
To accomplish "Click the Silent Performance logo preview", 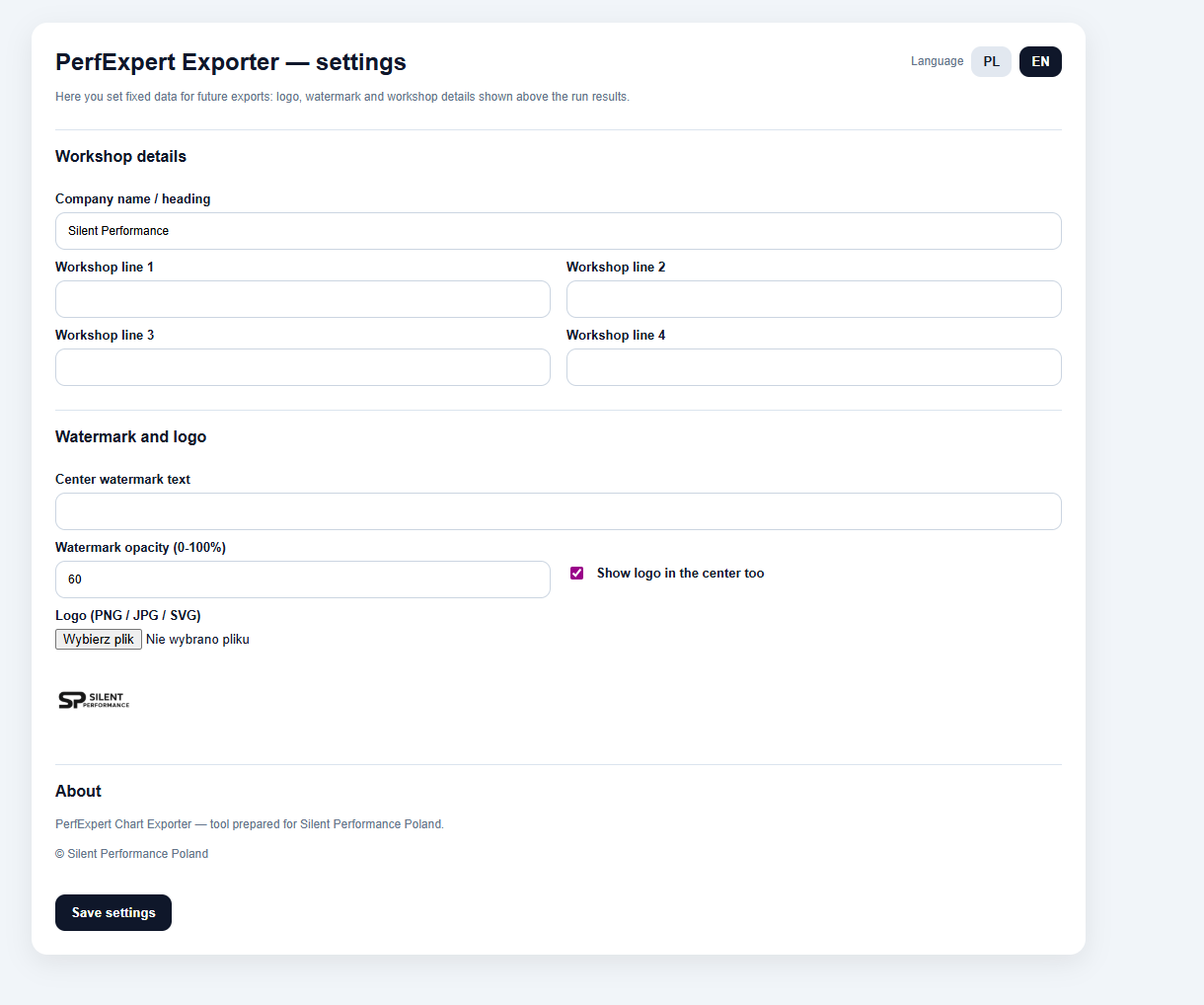I will coord(94,700).
